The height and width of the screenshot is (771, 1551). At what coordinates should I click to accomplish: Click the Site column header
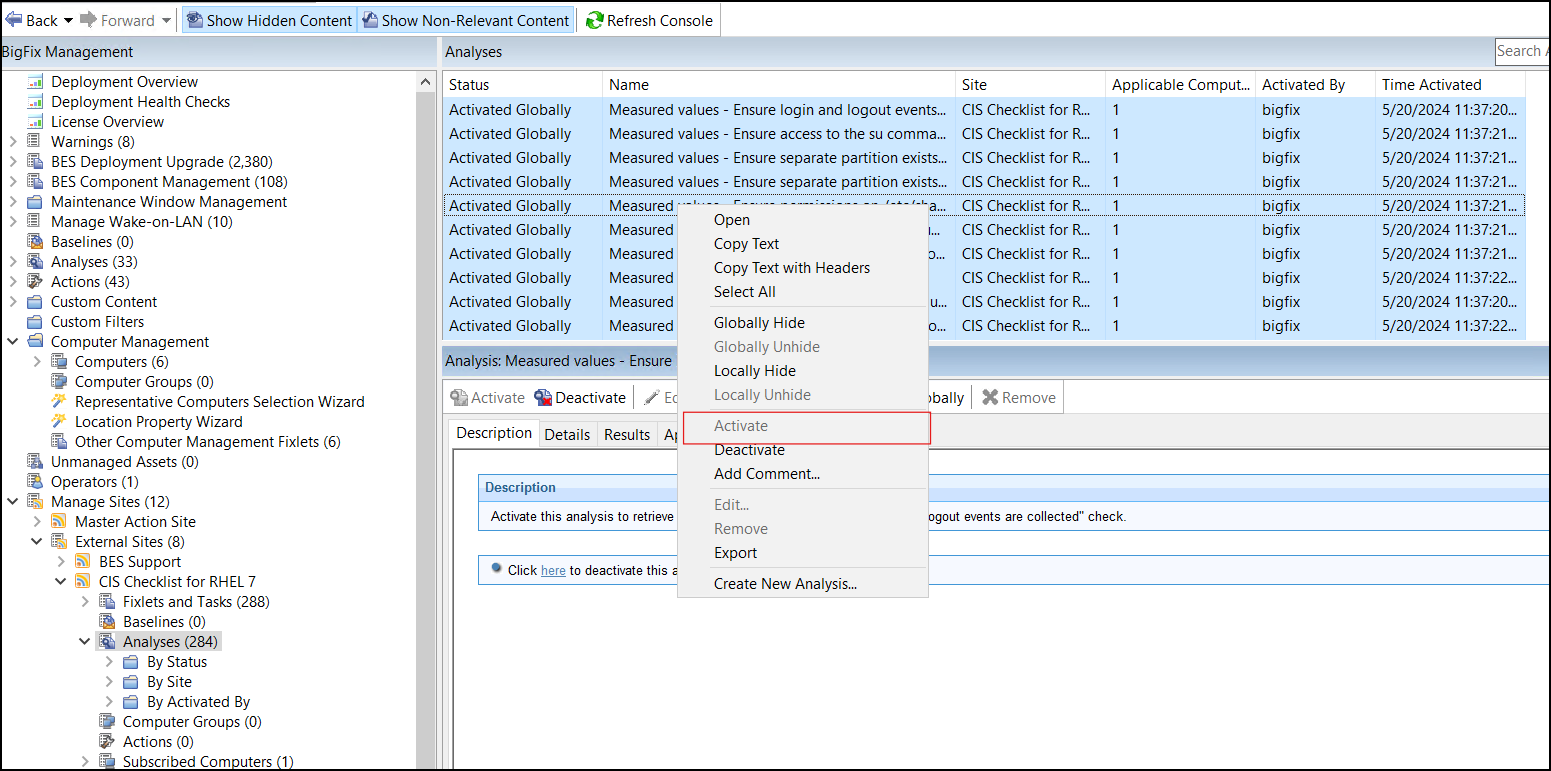click(1031, 85)
